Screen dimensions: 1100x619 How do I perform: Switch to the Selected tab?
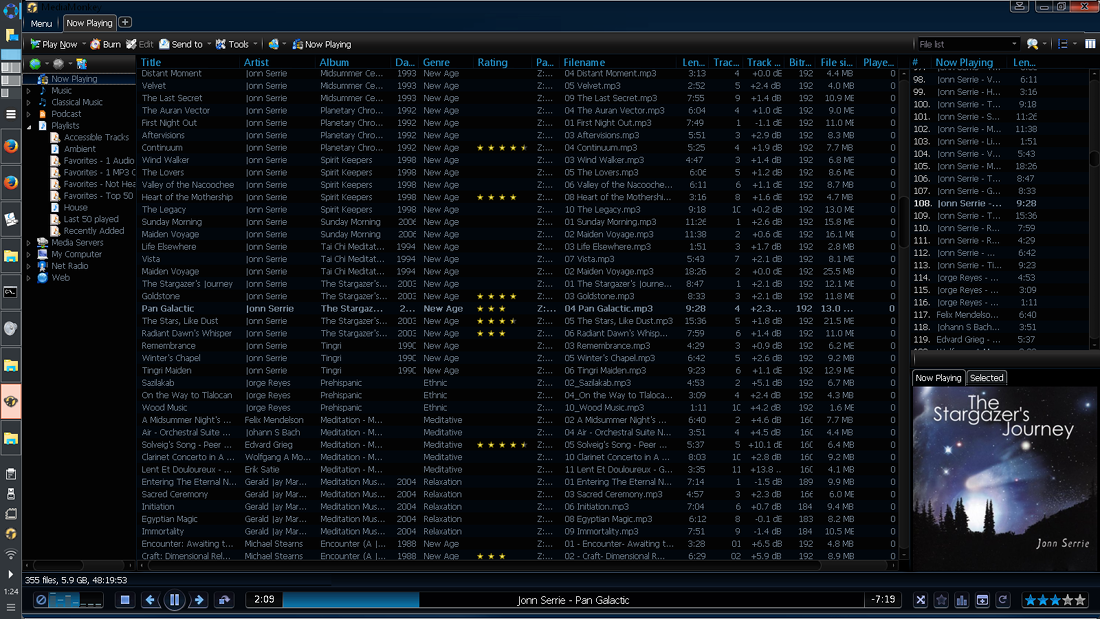986,378
